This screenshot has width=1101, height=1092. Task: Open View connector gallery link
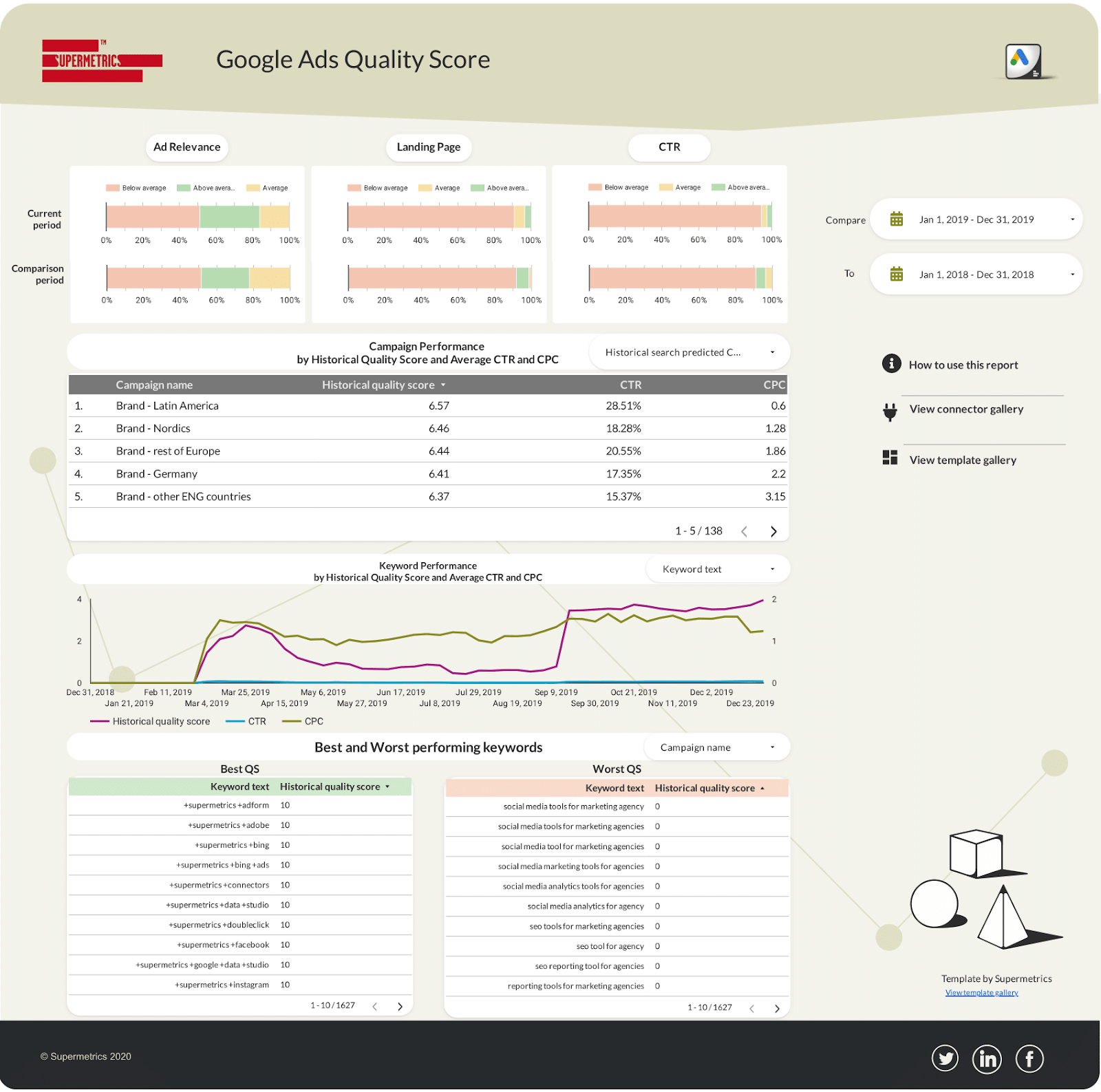[x=966, y=409]
